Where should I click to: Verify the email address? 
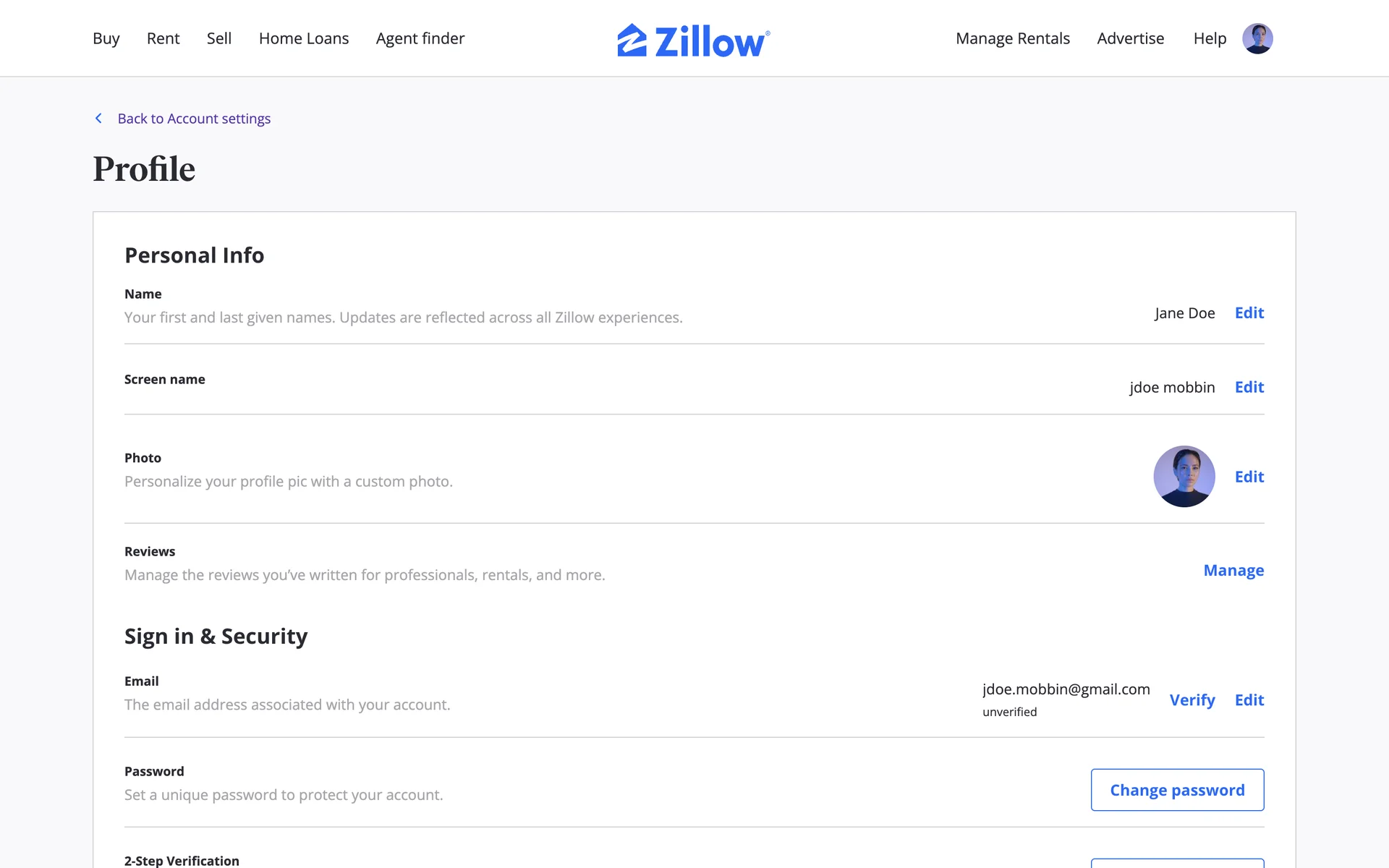tap(1192, 700)
